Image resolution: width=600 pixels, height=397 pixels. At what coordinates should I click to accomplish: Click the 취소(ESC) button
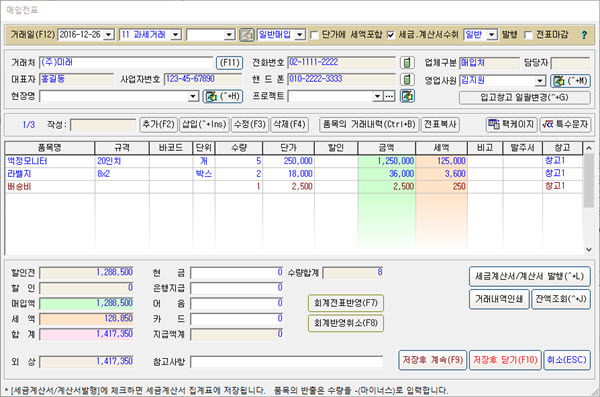pyautogui.click(x=567, y=360)
